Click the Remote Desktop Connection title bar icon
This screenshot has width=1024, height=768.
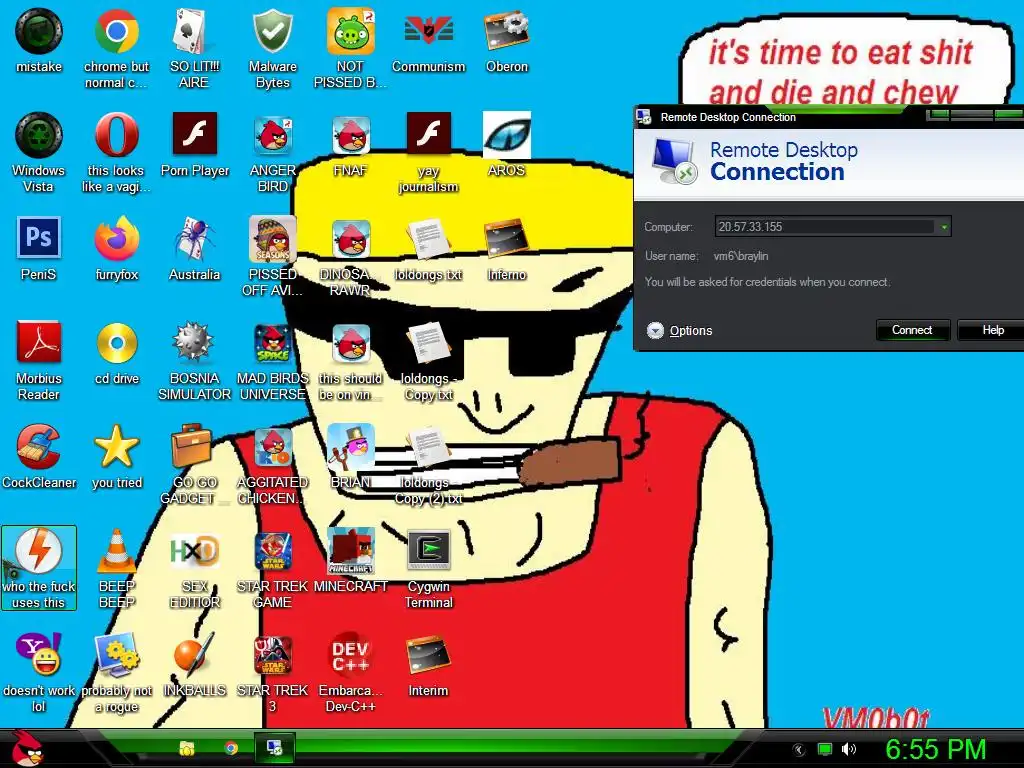coord(644,117)
